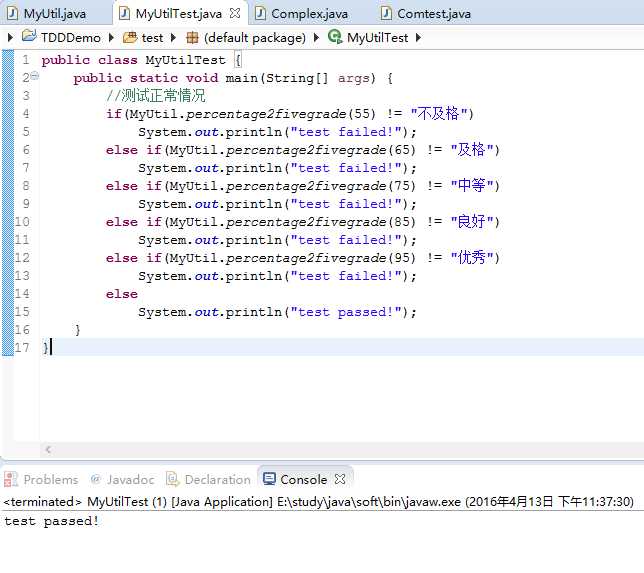Click the "优秀" string on line 12
Viewport: 644px width, 573px height.
(471, 258)
